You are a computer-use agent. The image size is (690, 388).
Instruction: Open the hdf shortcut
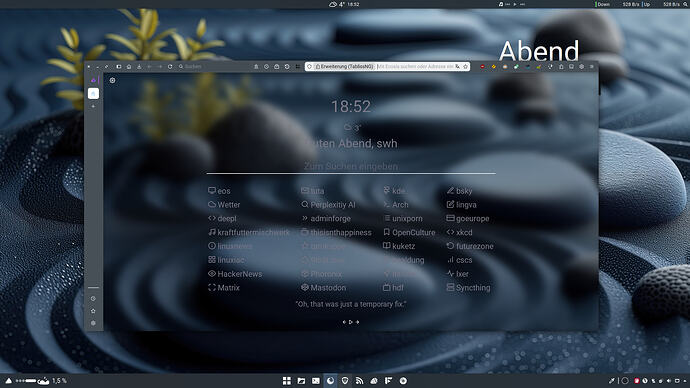(x=393, y=287)
